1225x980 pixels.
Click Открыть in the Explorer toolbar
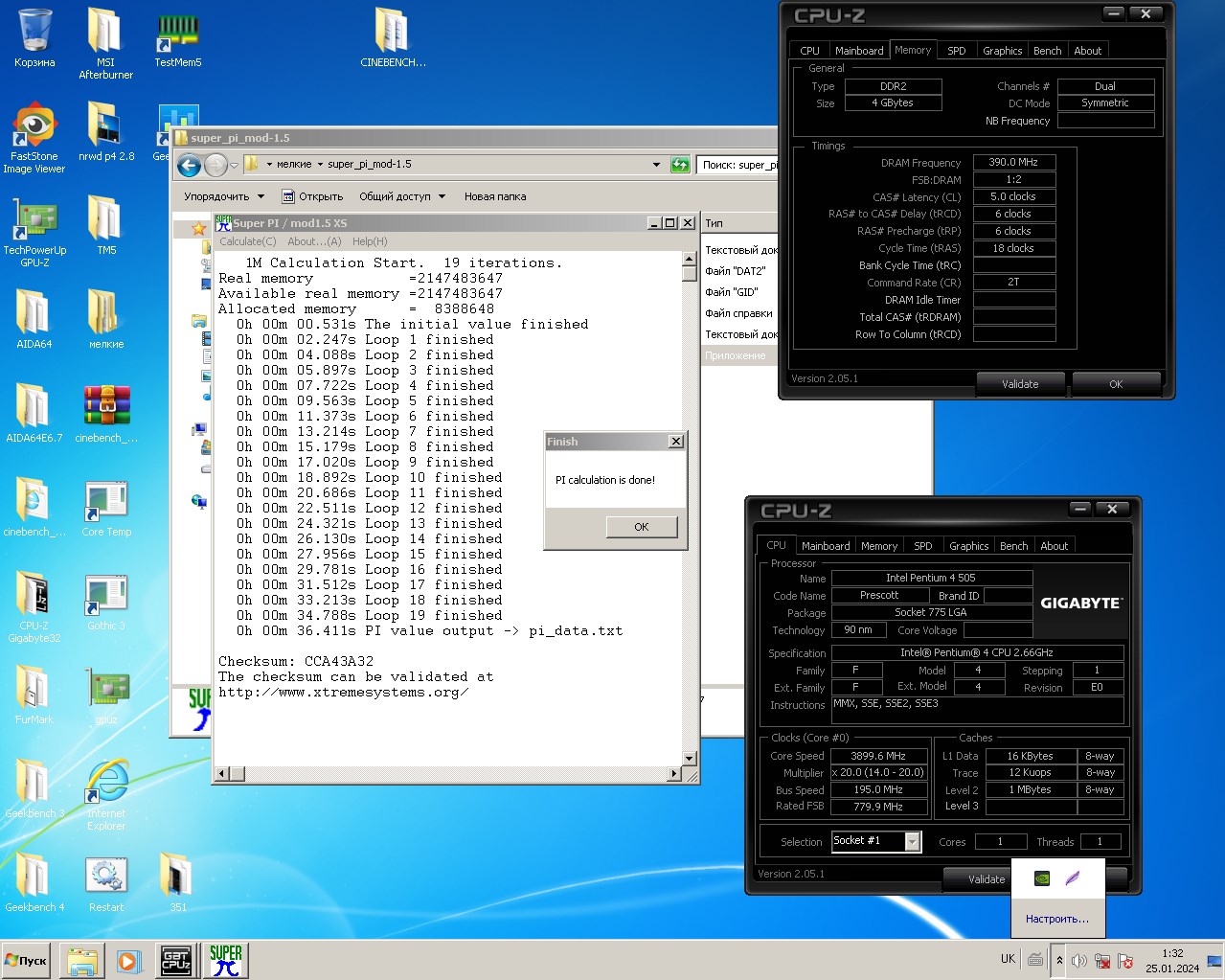(x=312, y=196)
